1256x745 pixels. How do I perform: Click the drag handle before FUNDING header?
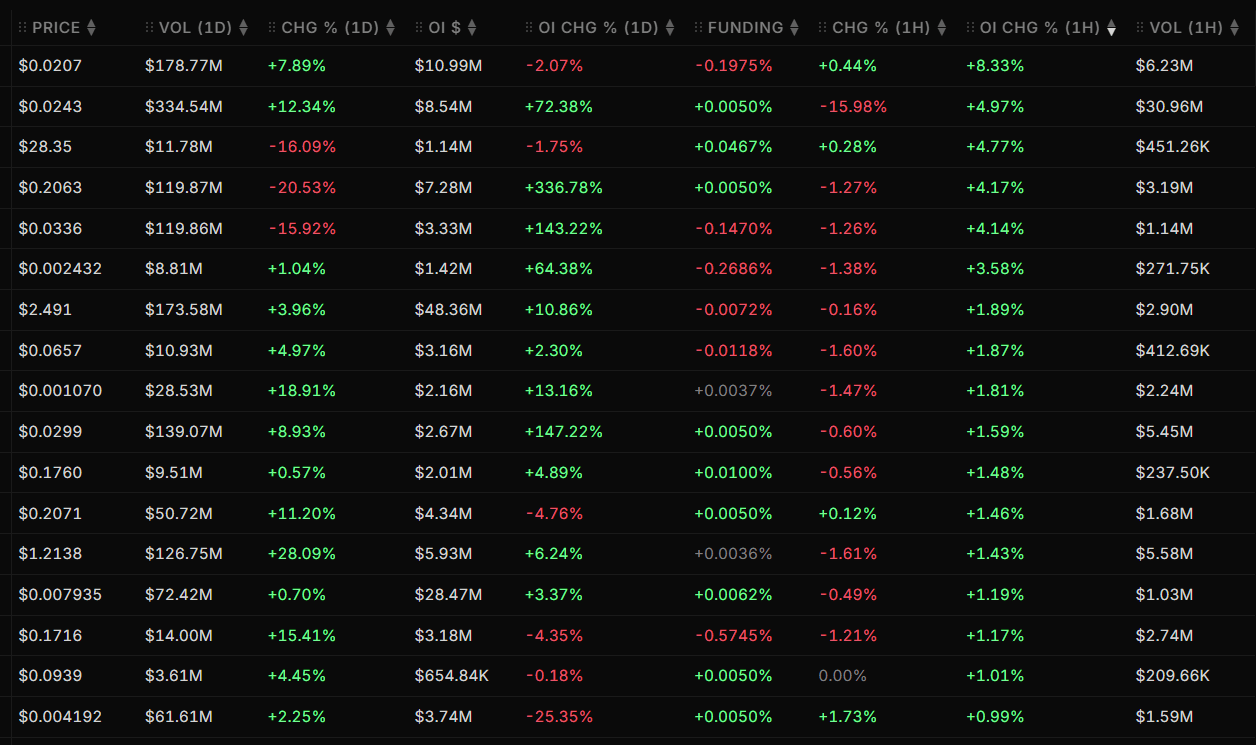699,28
